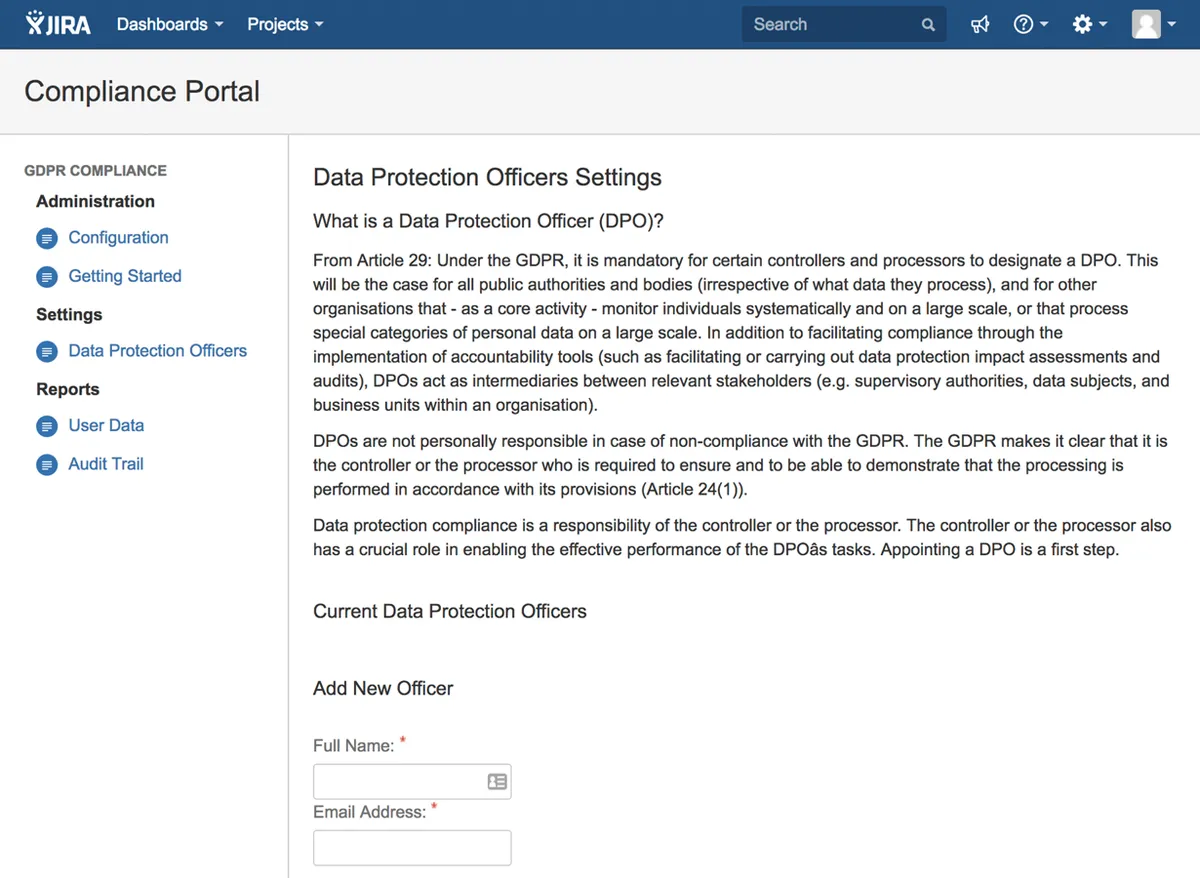Open the Getting Started link
Image resolution: width=1200 pixels, height=878 pixels.
coord(125,276)
